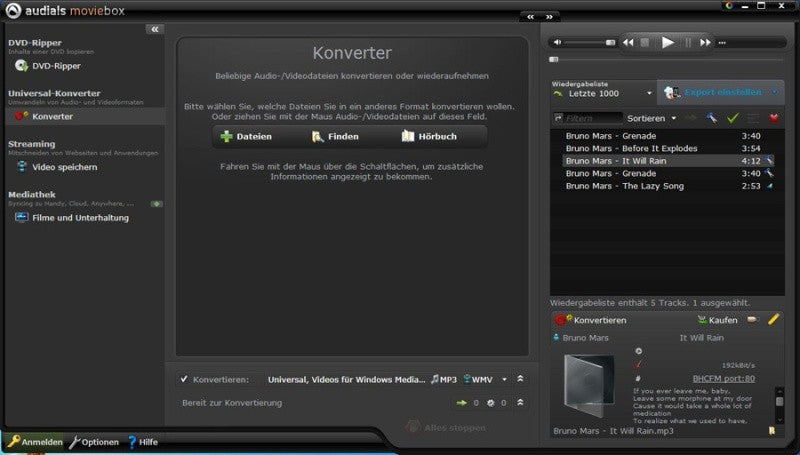The image size is (800, 455).
Task: Click Konvertieren in the track details panel
Action: 591,320
